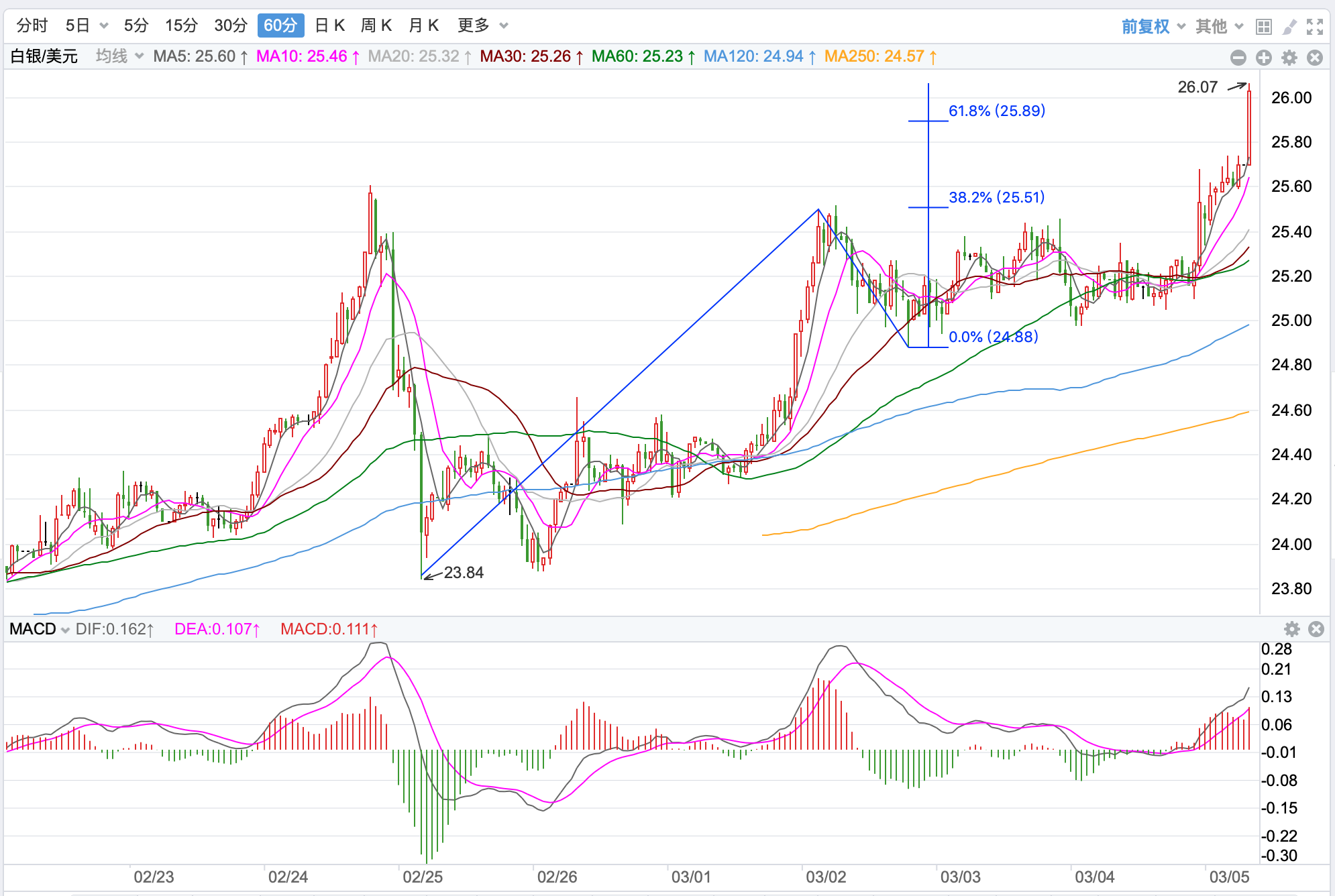This screenshot has width=1335, height=896.
Task: Select the drawing brush tool icon
Action: click(1289, 26)
